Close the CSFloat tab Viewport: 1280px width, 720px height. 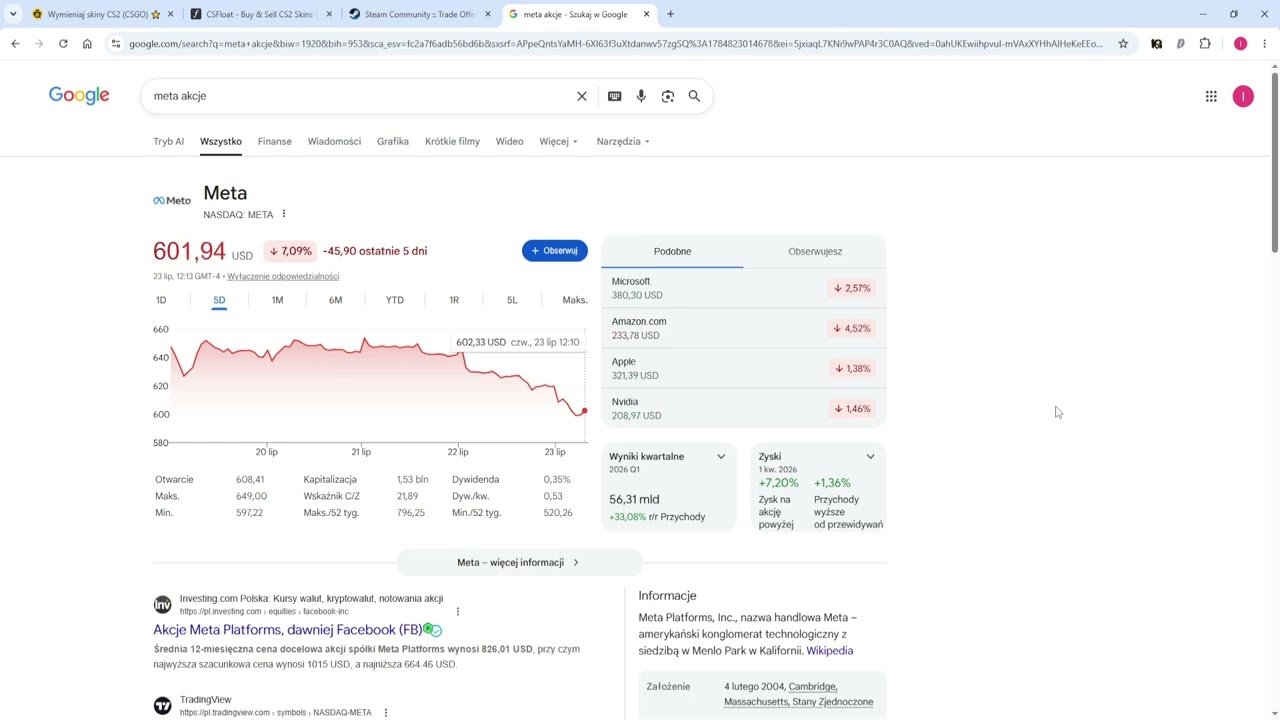[x=329, y=14]
